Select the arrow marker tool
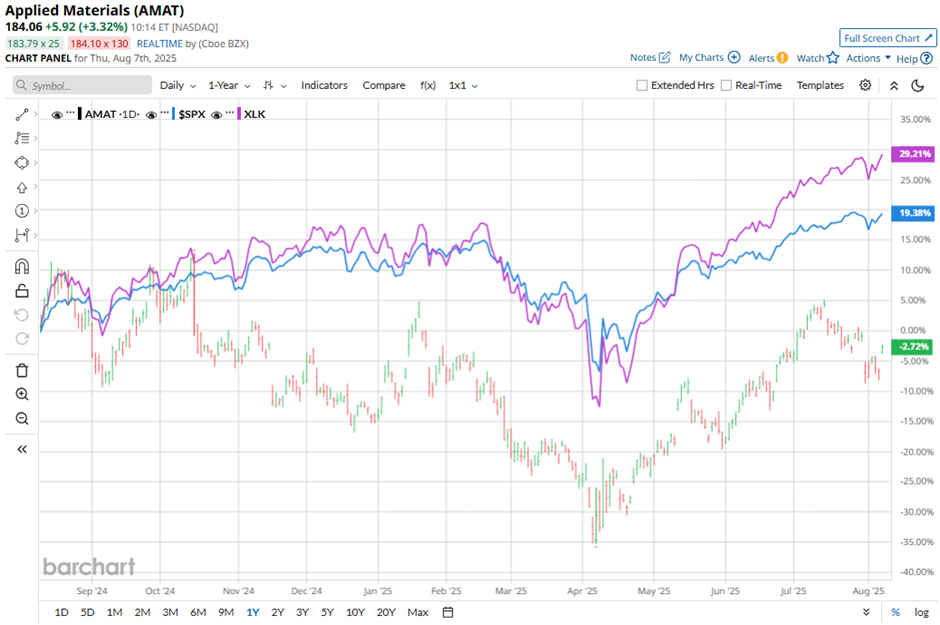This screenshot has width=940, height=625. click(x=22, y=188)
